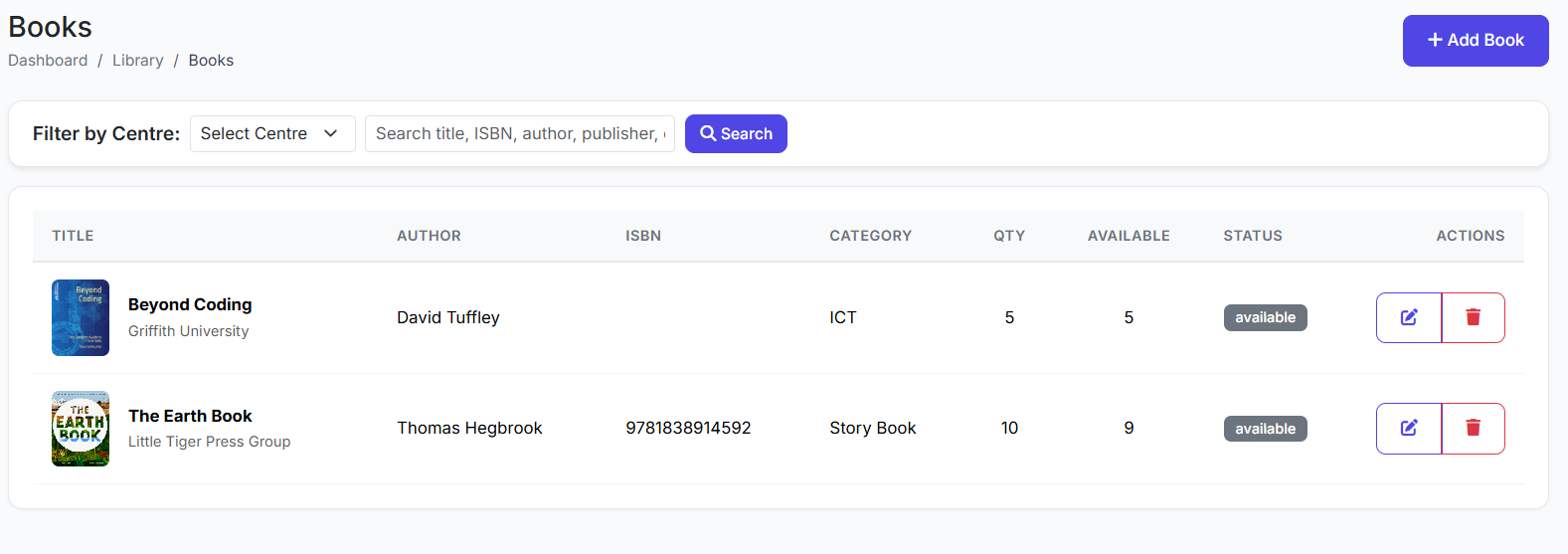This screenshot has height=554, width=1568.
Task: Click the Author column header
Action: click(429, 236)
